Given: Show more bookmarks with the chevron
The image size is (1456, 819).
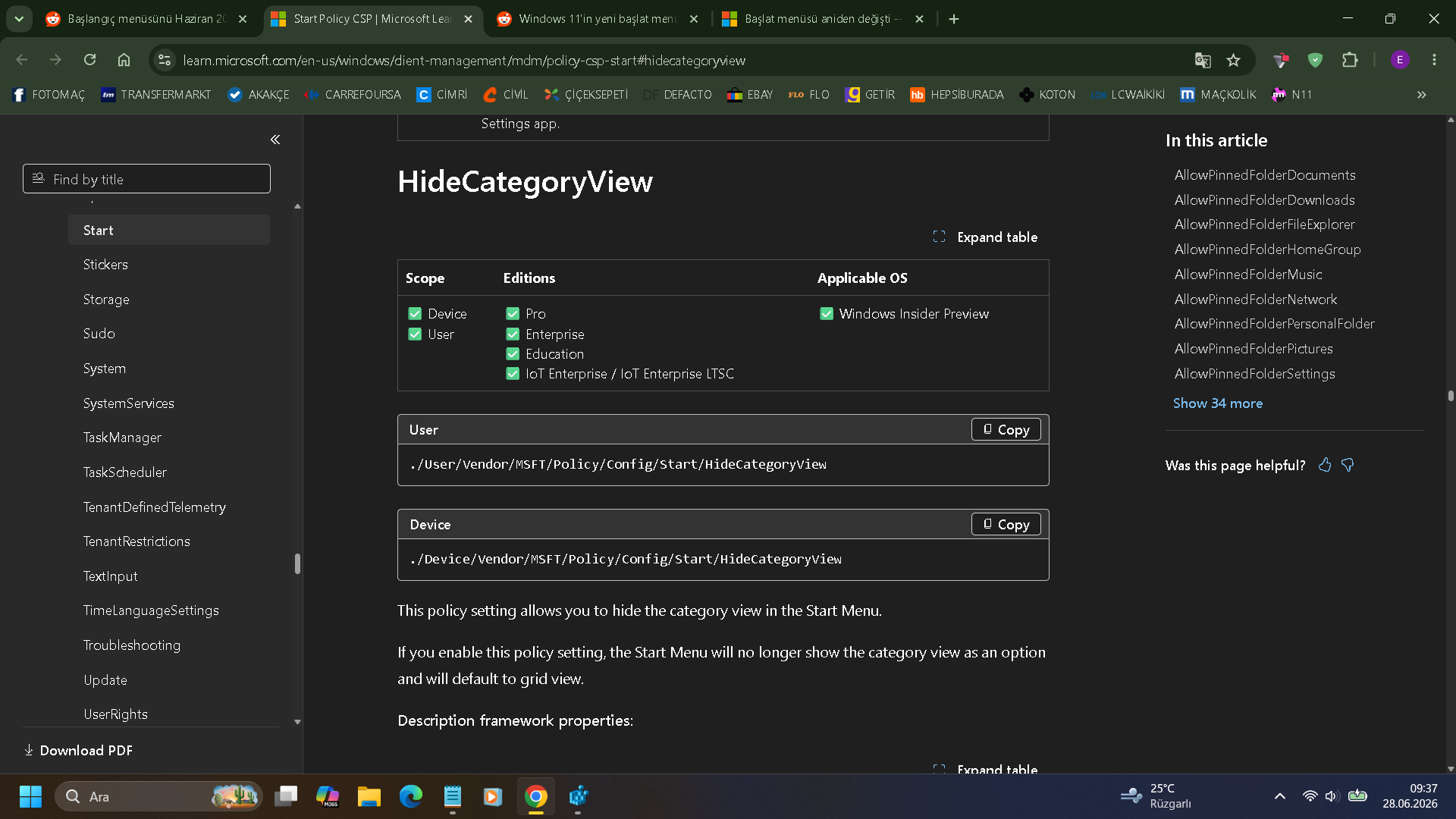Looking at the screenshot, I should 1422,95.
